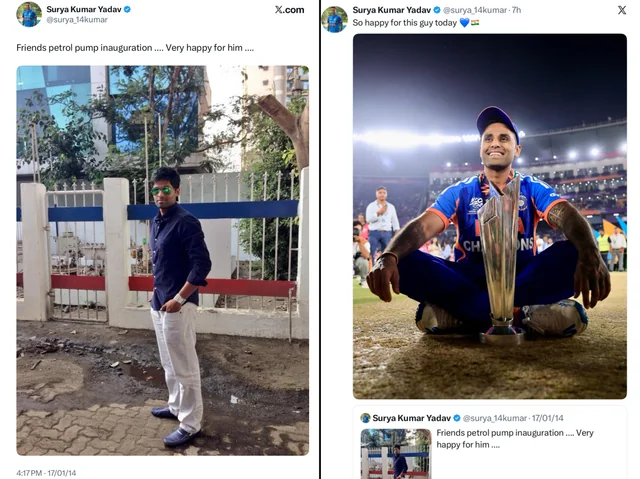Click the verified badge on right tweet

tap(437, 10)
